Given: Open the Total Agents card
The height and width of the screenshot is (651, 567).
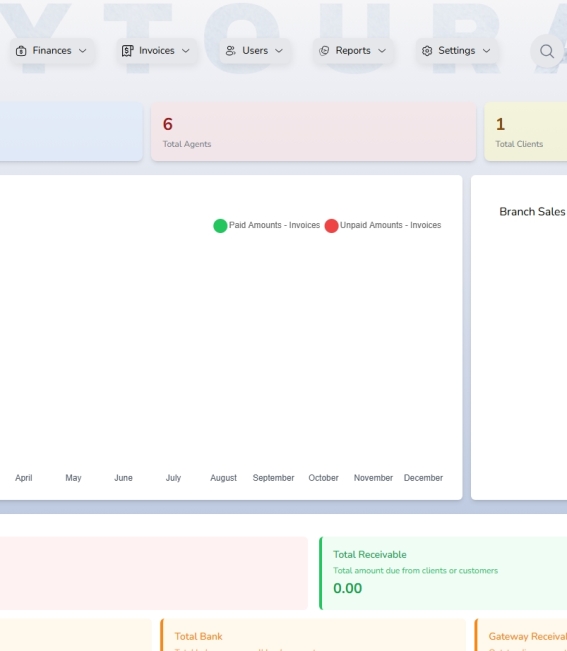Looking at the screenshot, I should point(313,132).
